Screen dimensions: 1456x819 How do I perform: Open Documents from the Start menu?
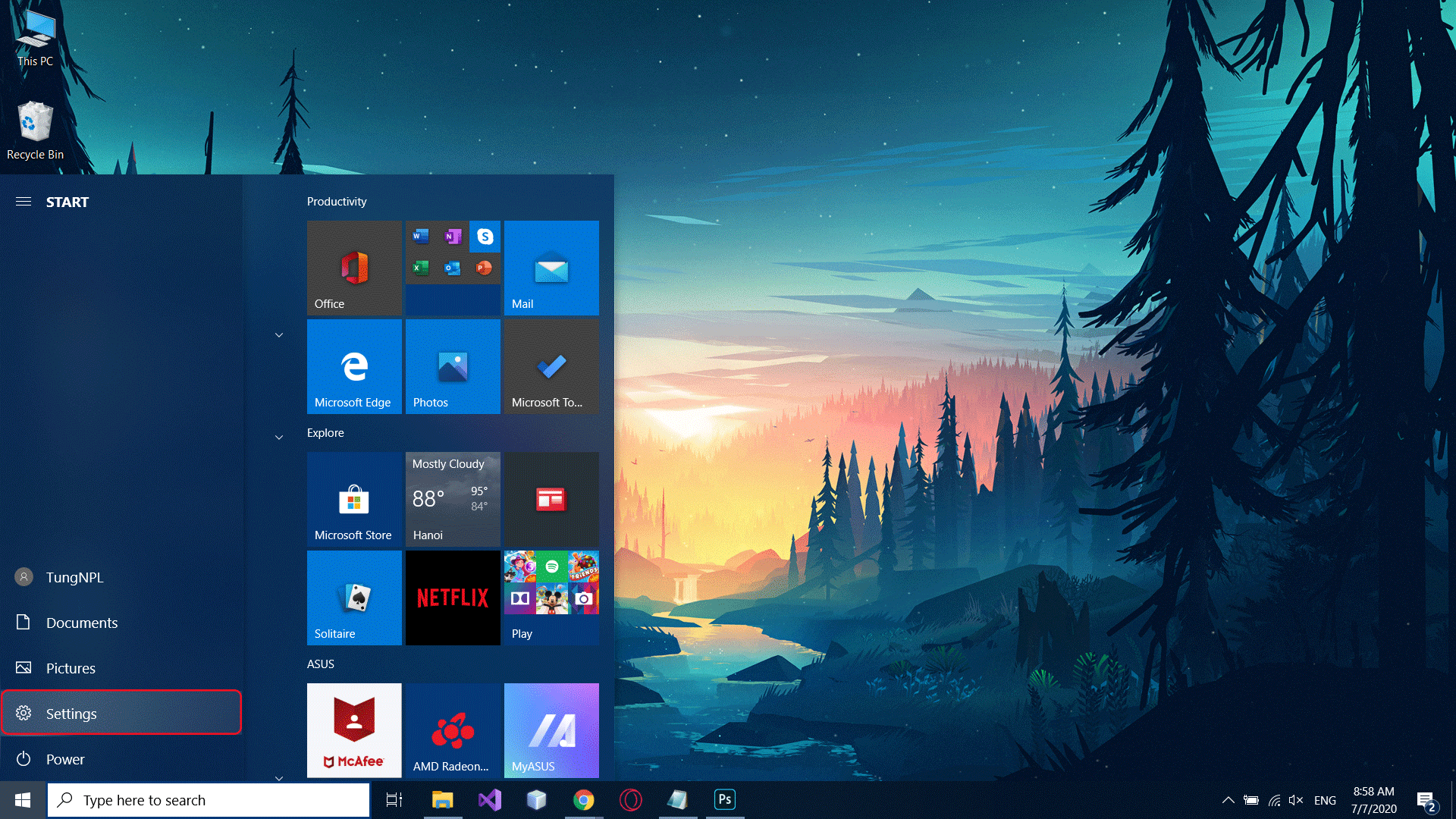pyautogui.click(x=121, y=623)
